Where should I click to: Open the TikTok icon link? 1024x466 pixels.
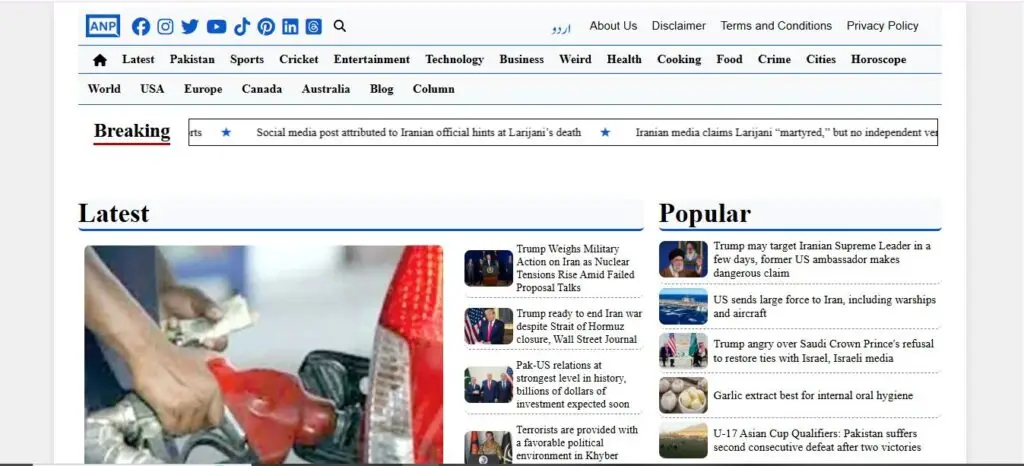point(242,27)
